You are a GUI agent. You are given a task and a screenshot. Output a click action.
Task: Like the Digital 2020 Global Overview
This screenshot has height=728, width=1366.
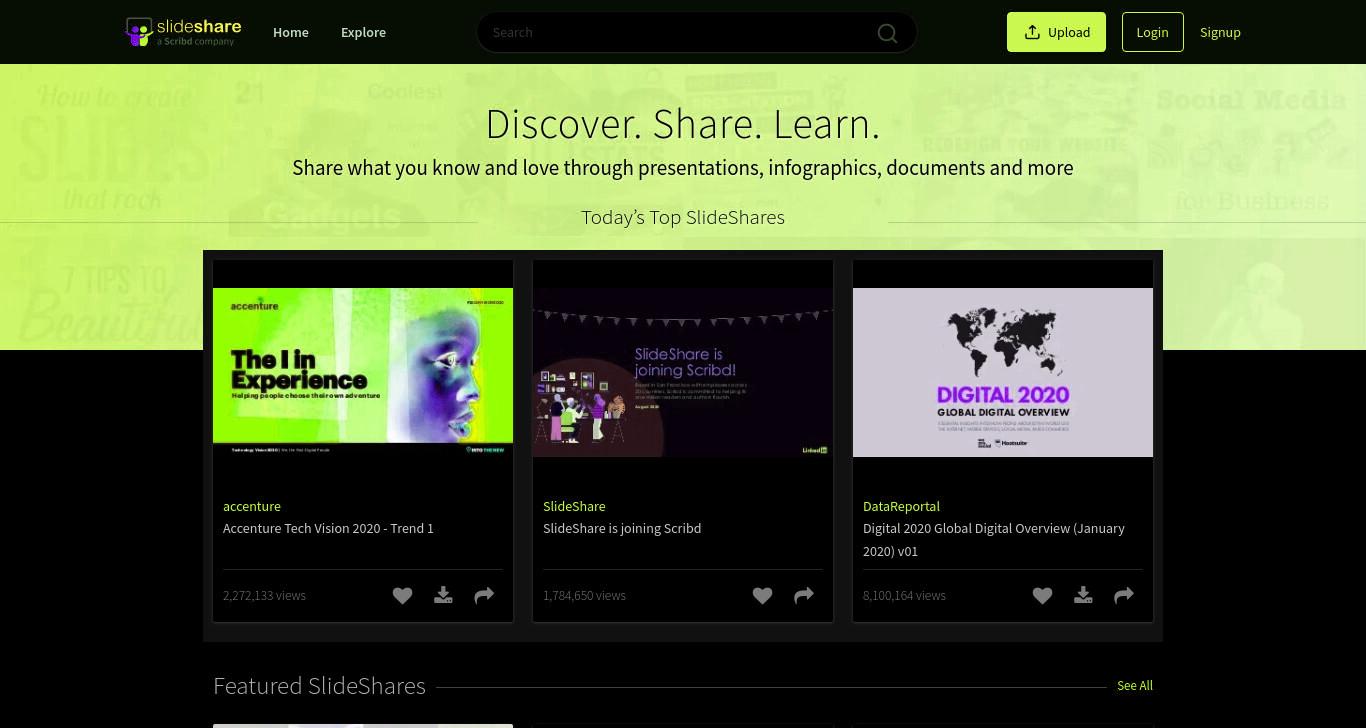click(1042, 595)
